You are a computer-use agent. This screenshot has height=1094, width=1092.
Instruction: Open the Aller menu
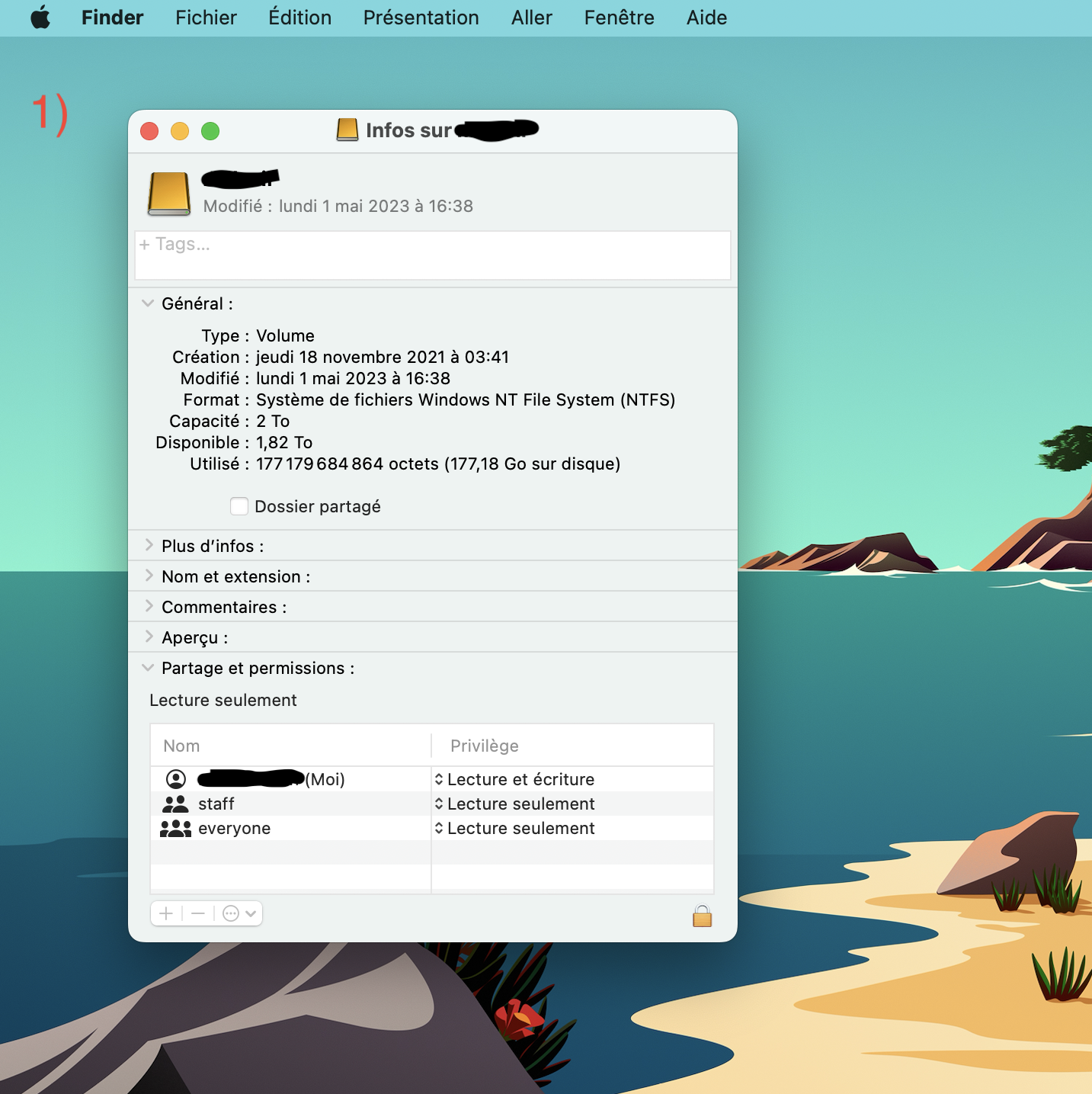click(532, 17)
